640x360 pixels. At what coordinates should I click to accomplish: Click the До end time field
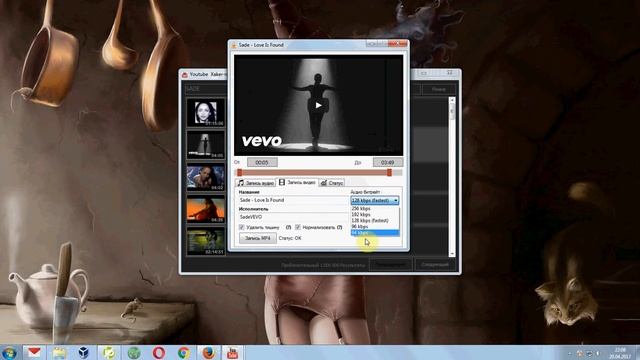pyautogui.click(x=388, y=162)
